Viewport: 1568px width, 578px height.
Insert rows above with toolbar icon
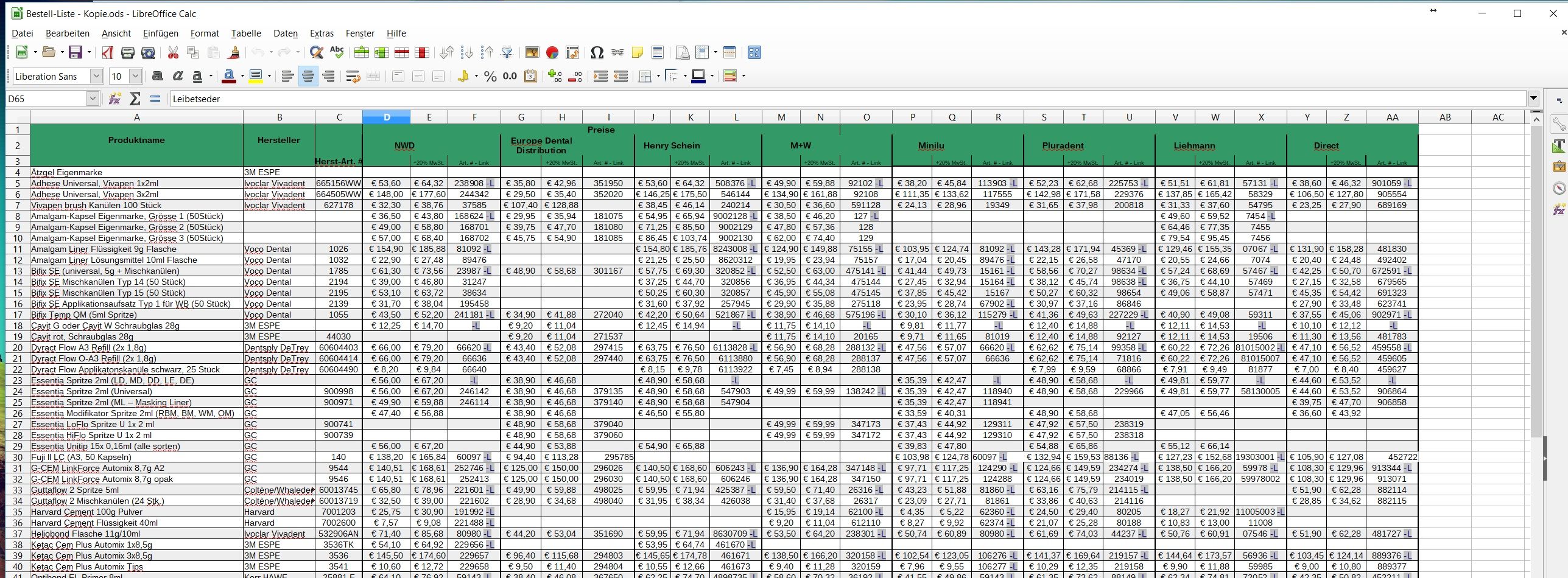[362, 53]
